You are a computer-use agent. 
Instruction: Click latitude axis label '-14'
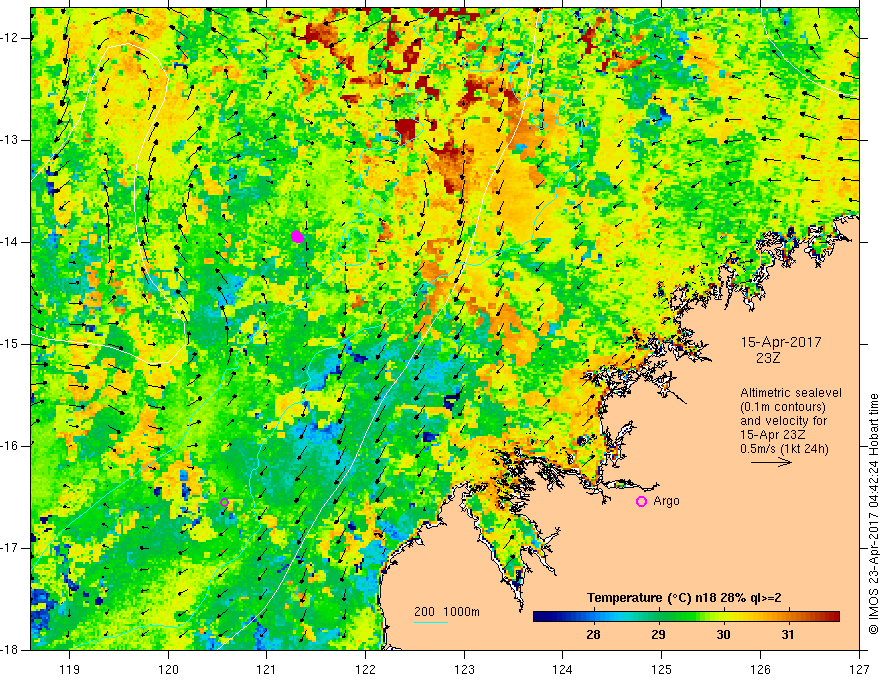pos(10,242)
